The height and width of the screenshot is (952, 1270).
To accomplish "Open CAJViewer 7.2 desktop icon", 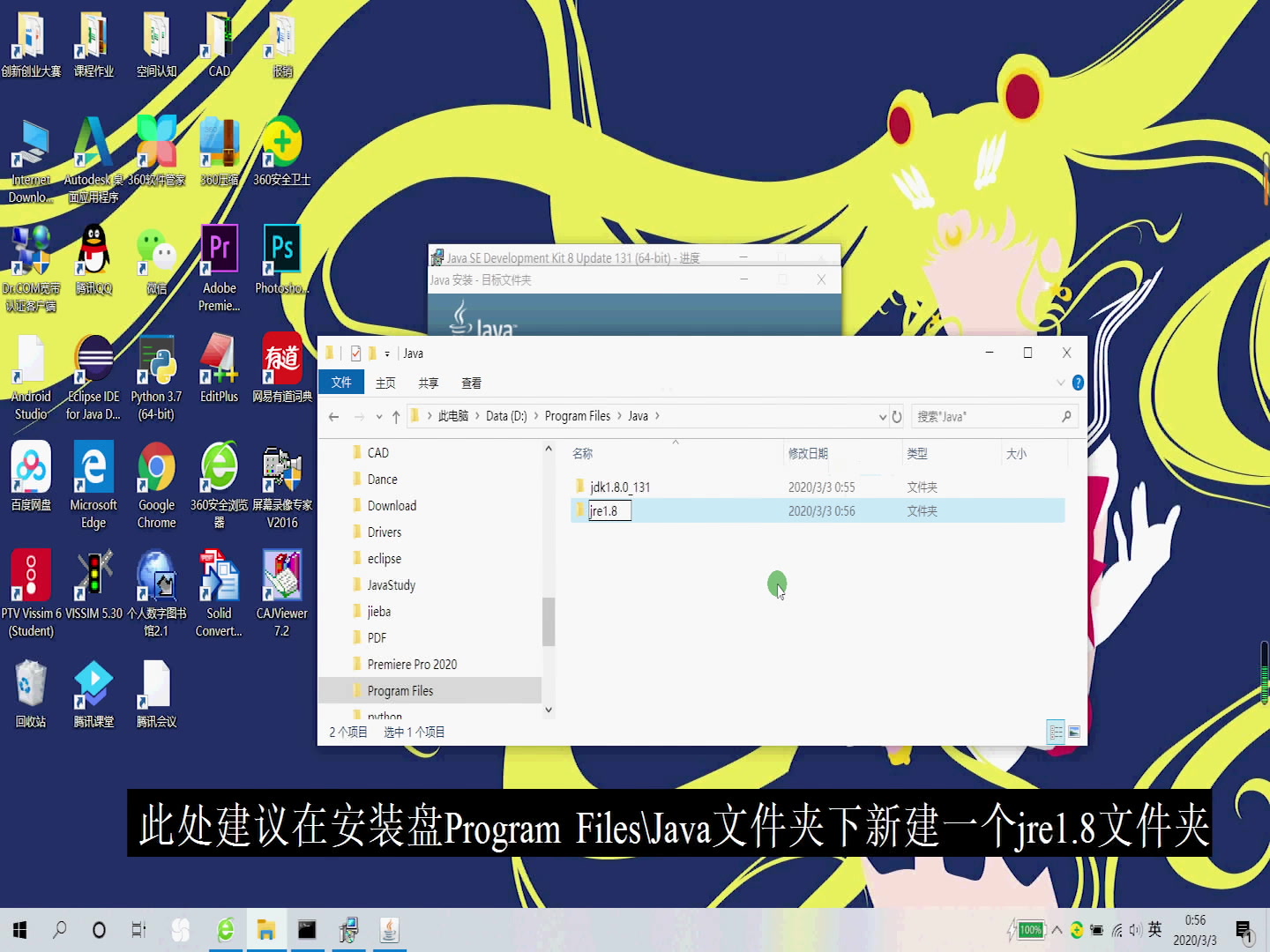I will (x=282, y=593).
